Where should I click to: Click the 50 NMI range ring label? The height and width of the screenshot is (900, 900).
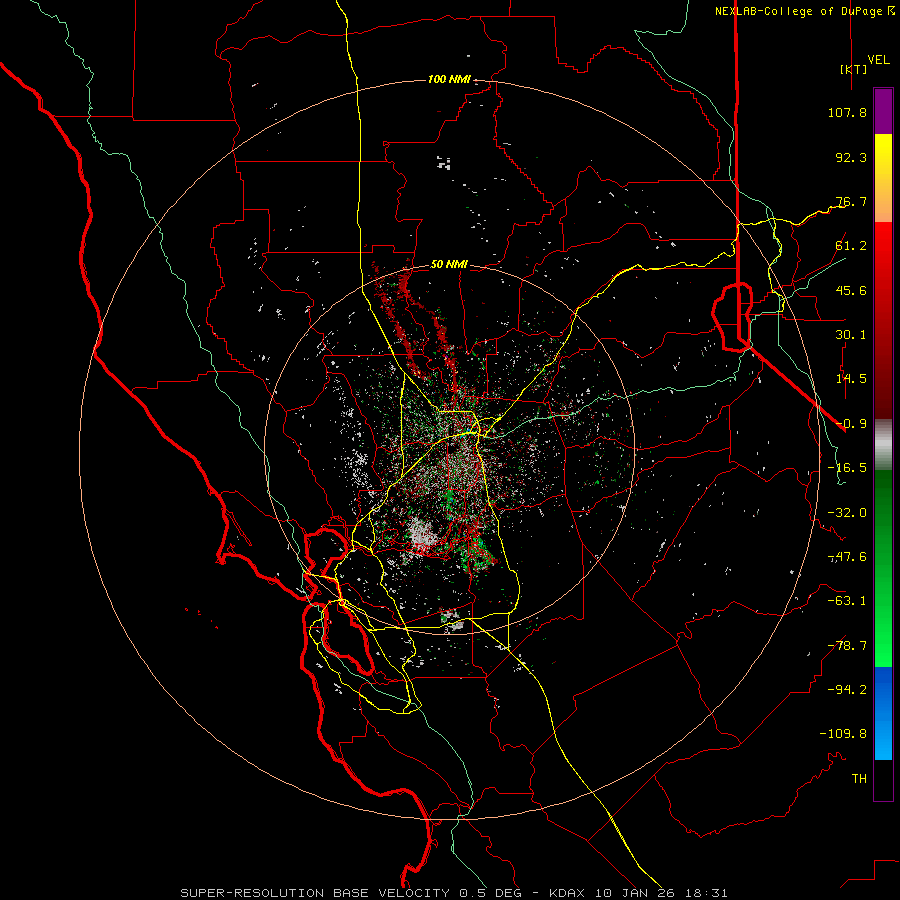point(449,265)
